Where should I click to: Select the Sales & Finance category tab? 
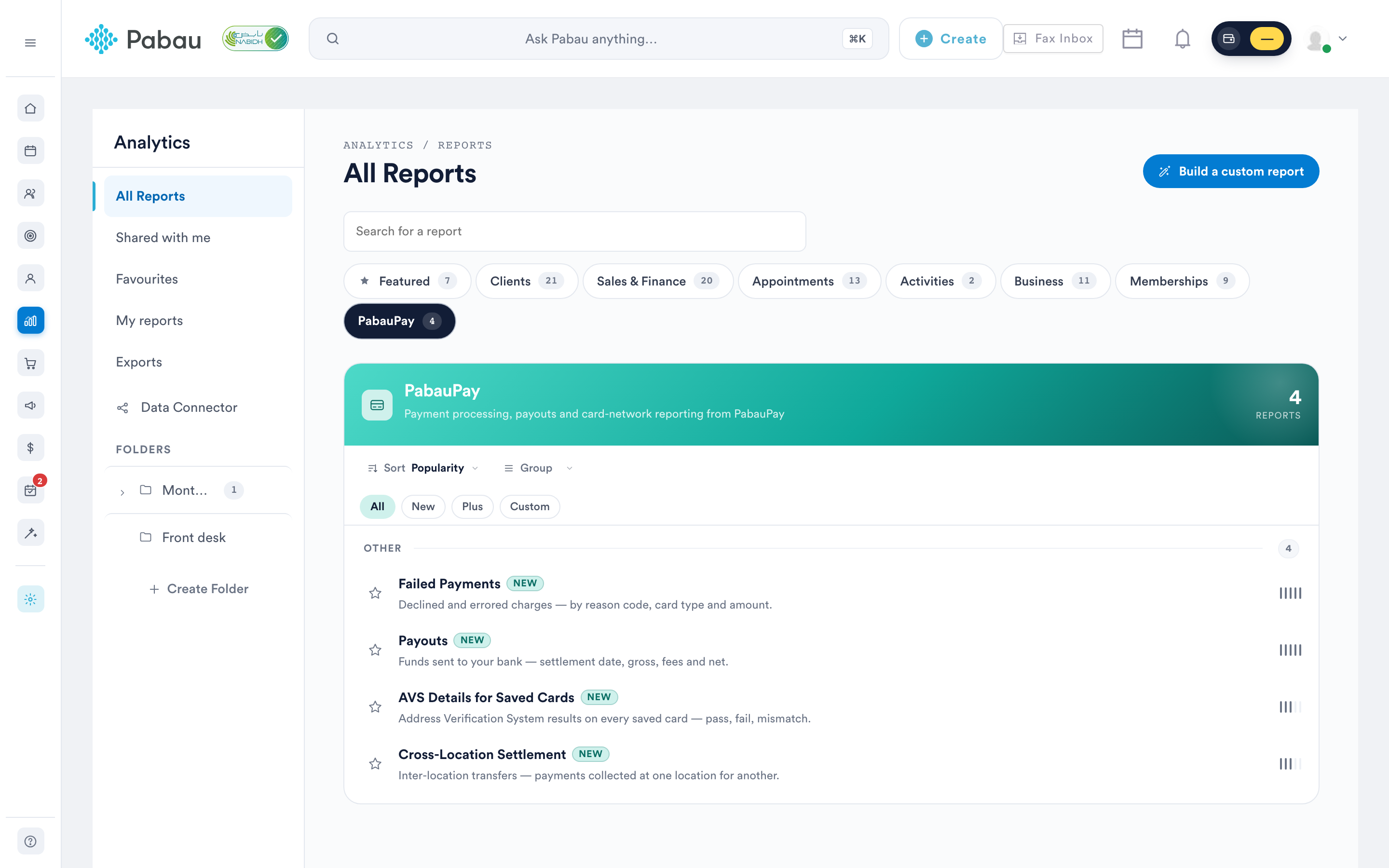[x=658, y=281]
